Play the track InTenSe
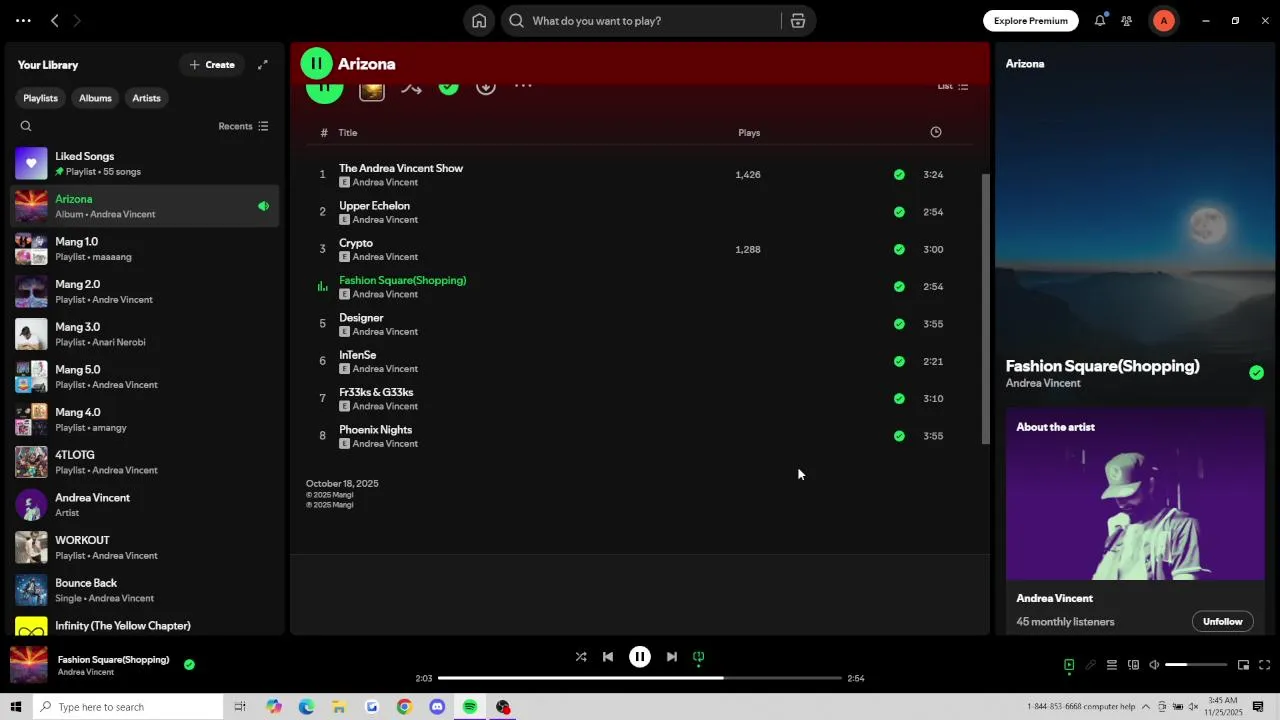1280x720 pixels. (640, 361)
